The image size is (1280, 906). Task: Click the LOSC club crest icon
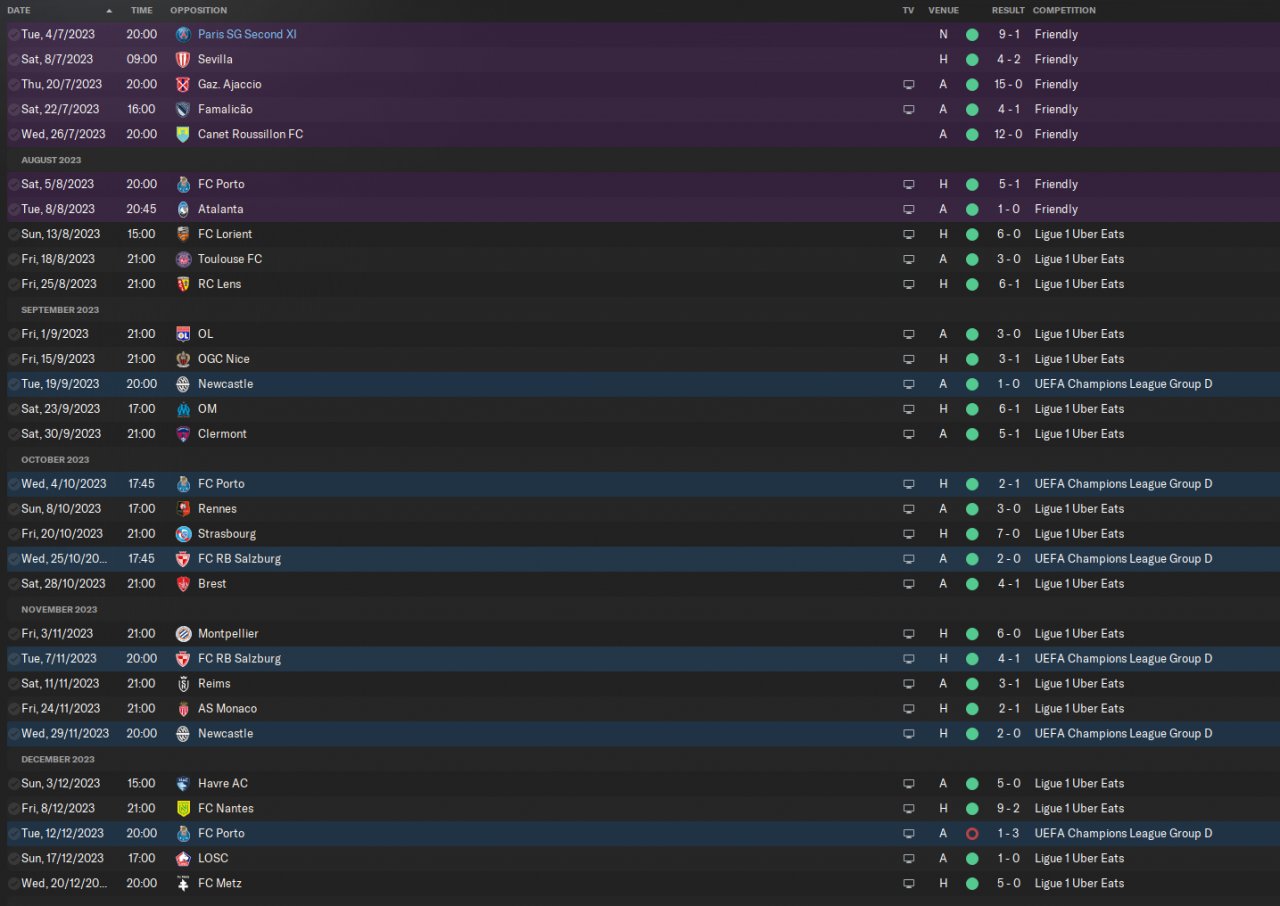pyautogui.click(x=183, y=858)
